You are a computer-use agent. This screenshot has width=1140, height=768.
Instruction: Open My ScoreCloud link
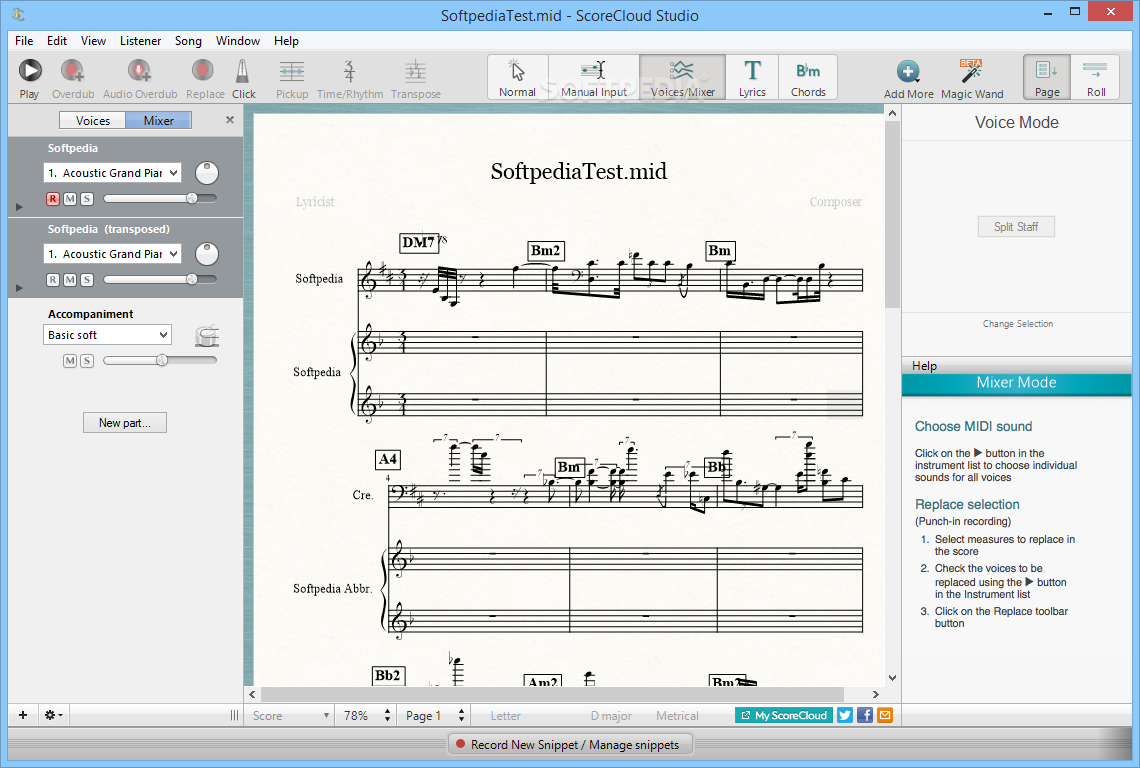tap(784, 716)
